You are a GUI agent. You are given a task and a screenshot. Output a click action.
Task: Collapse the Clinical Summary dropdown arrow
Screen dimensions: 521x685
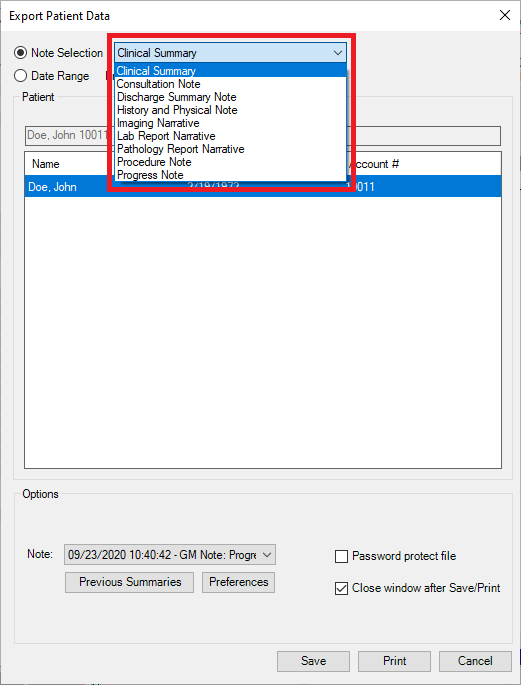[x=338, y=53]
